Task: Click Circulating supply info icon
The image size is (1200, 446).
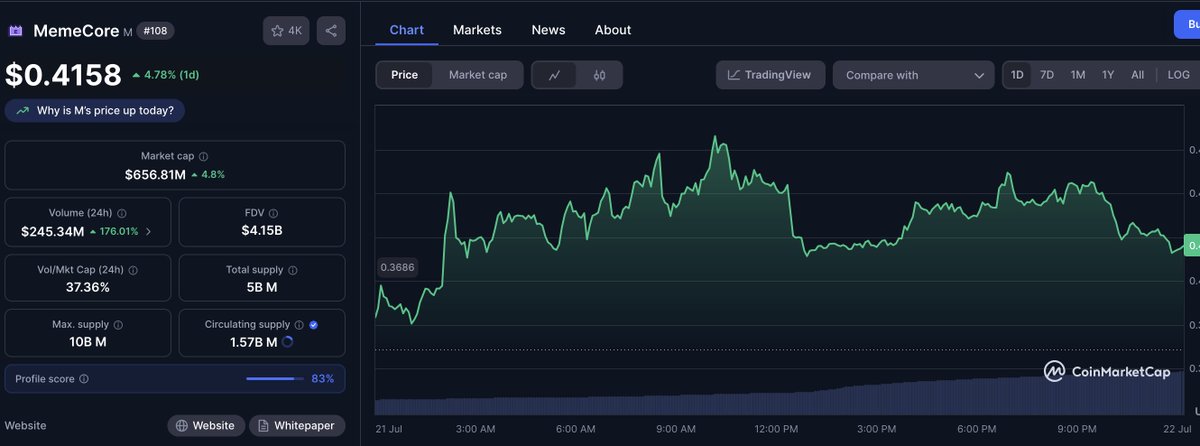Action: click(x=298, y=325)
